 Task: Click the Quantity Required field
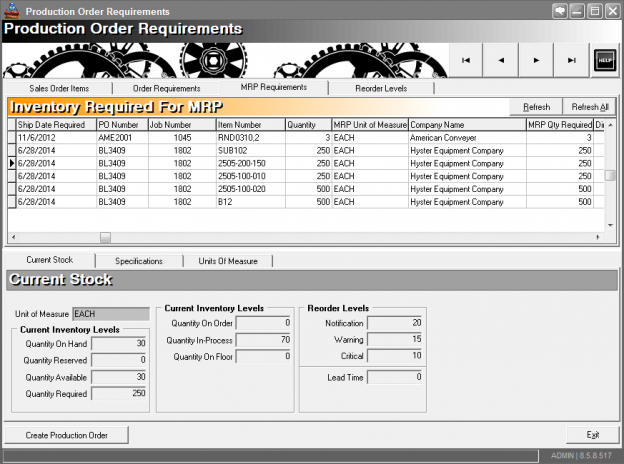click(119, 394)
